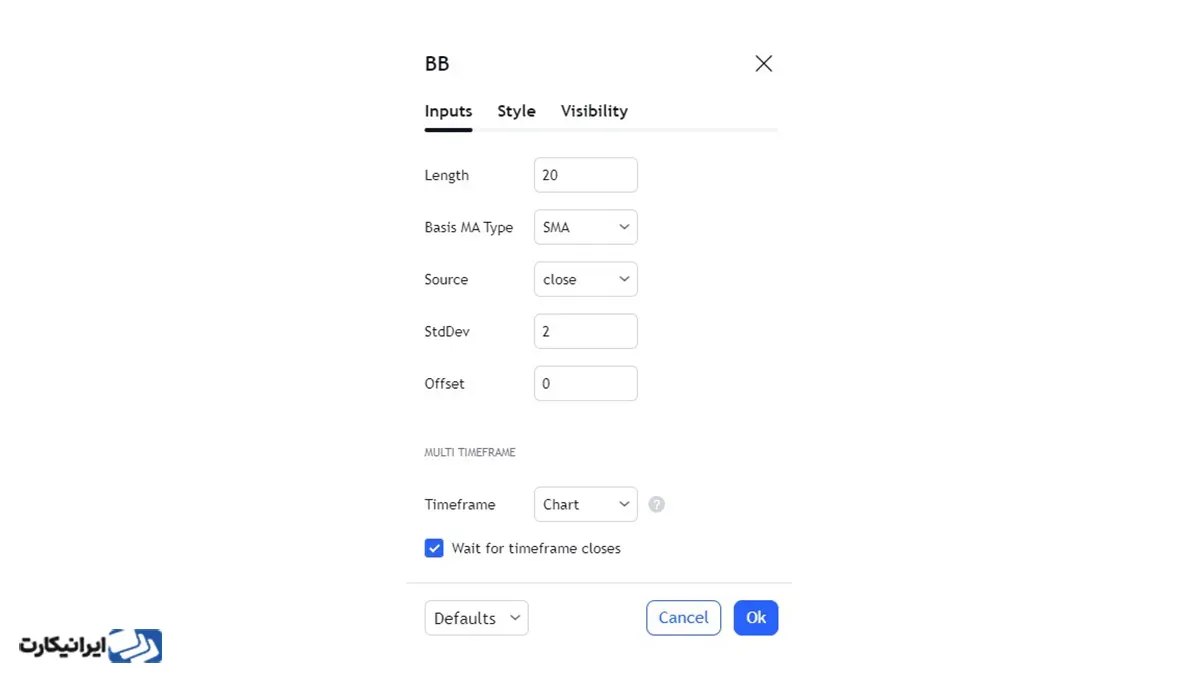
Task: Switch to the Inputs tab
Action: pos(448,111)
